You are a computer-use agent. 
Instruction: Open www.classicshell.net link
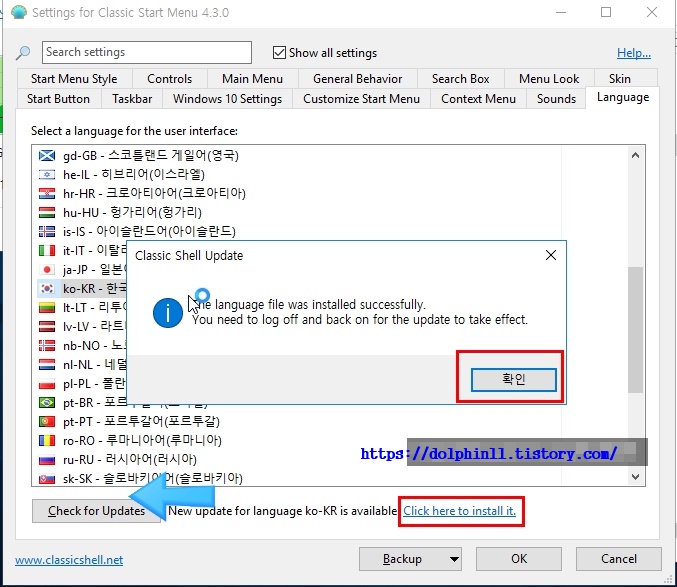tap(69, 560)
